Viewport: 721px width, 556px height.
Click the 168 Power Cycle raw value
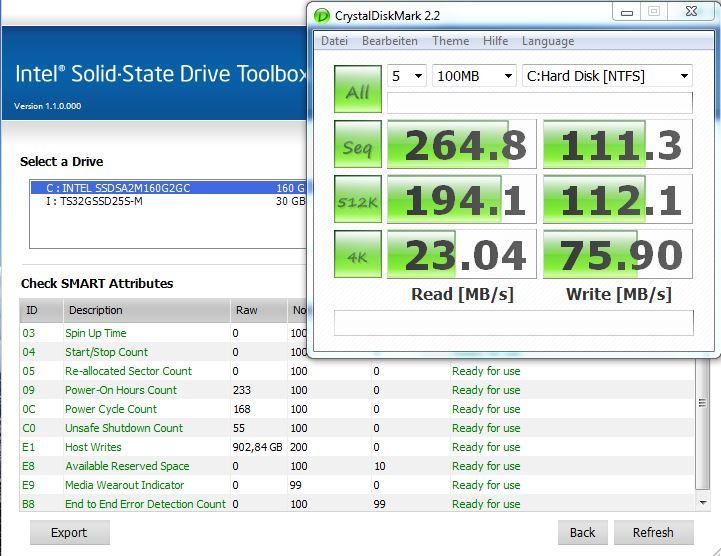(242, 409)
